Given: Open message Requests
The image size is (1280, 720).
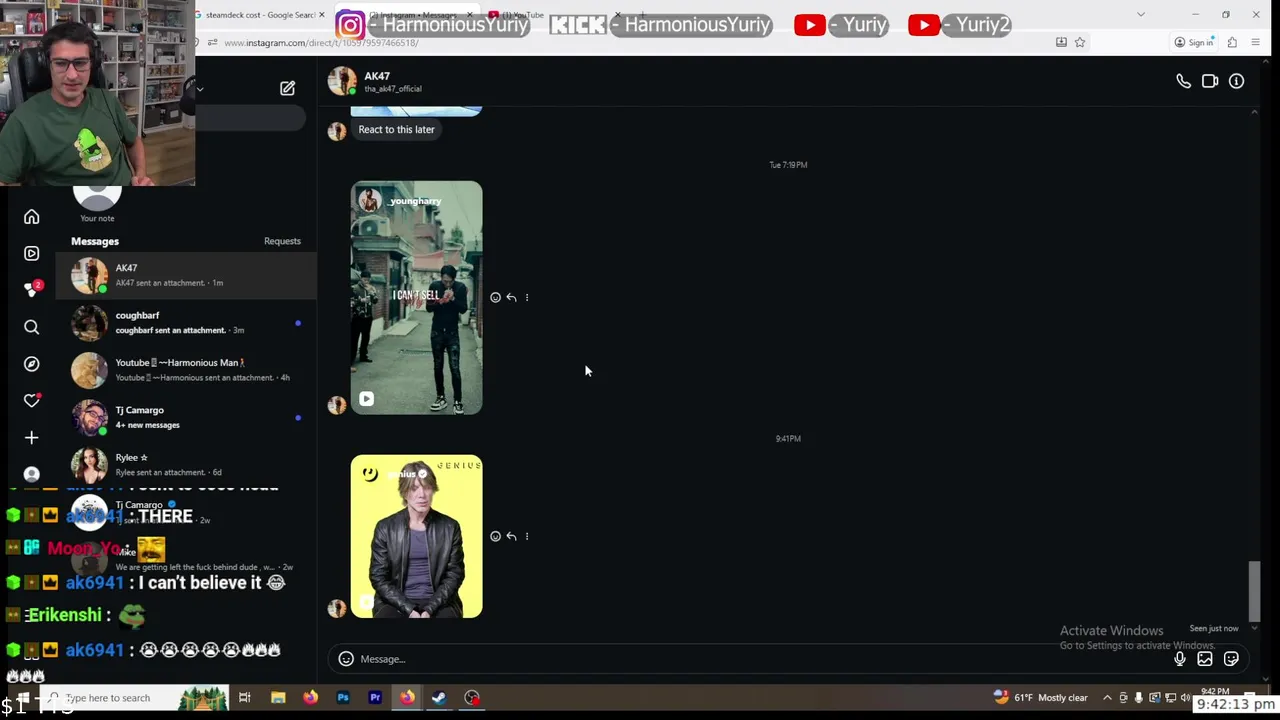Looking at the screenshot, I should 282,241.
